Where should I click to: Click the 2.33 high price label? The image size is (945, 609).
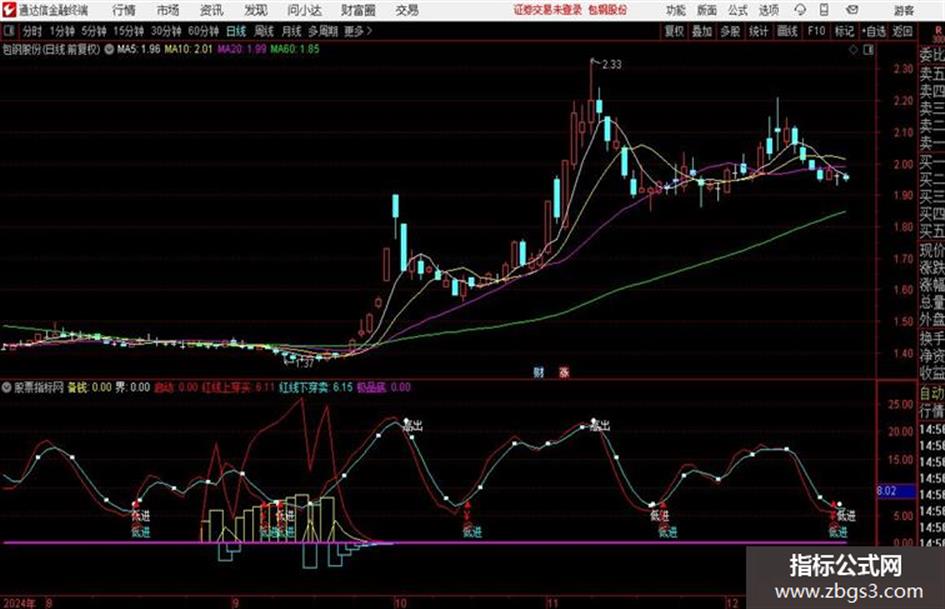point(611,64)
